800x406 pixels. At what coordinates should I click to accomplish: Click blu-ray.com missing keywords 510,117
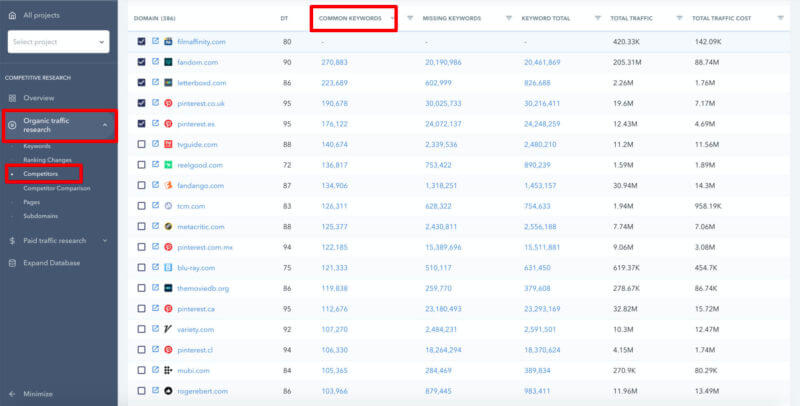point(438,268)
